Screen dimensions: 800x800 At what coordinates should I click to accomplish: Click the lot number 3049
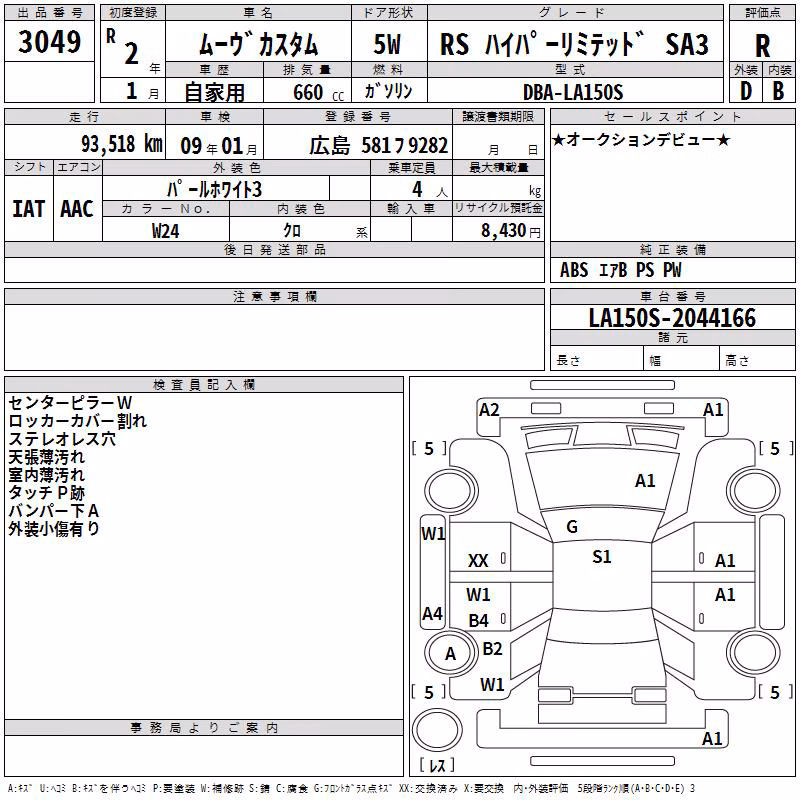(x=49, y=42)
